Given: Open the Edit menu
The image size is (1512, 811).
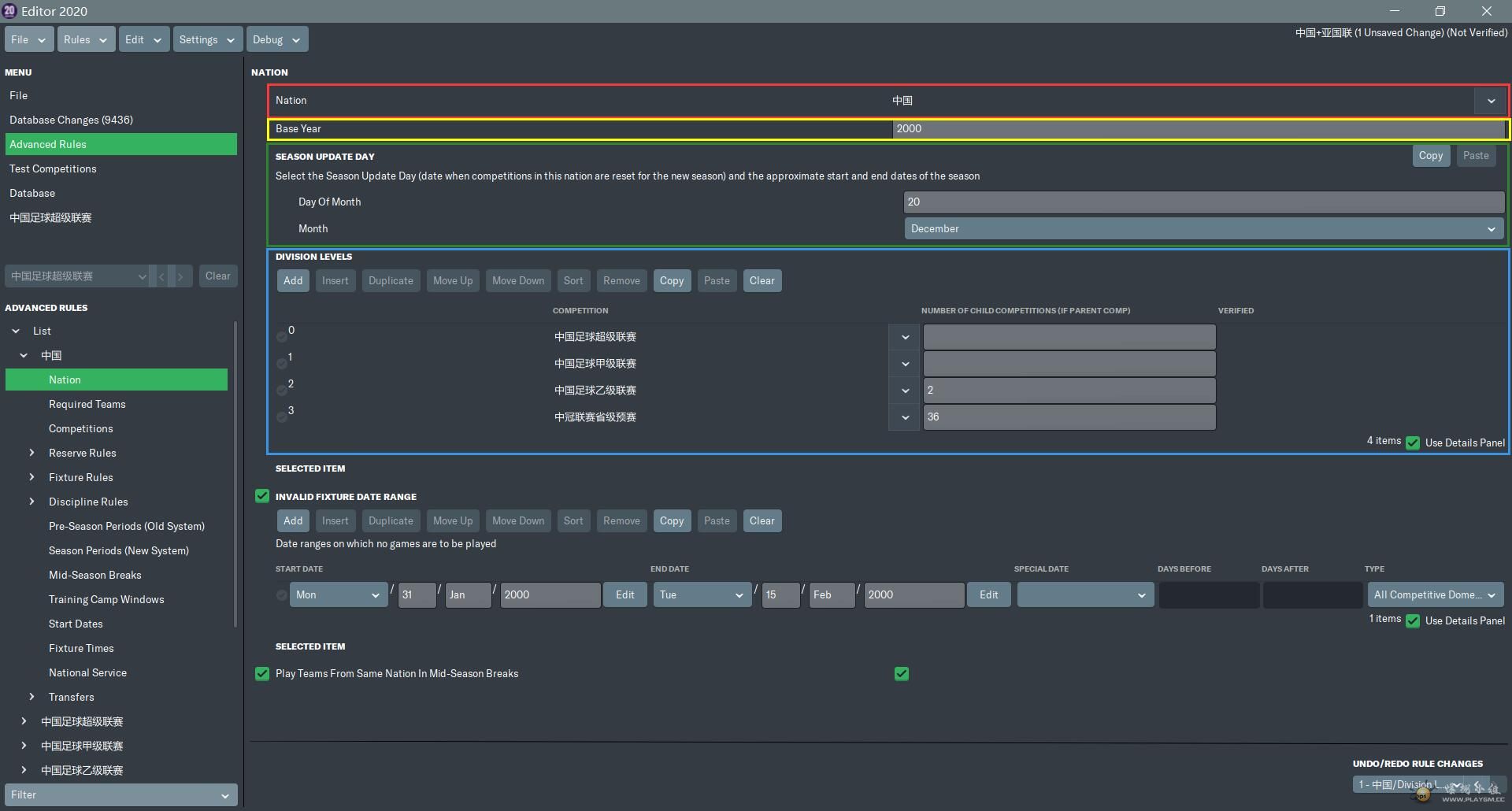Looking at the screenshot, I should pos(143,39).
